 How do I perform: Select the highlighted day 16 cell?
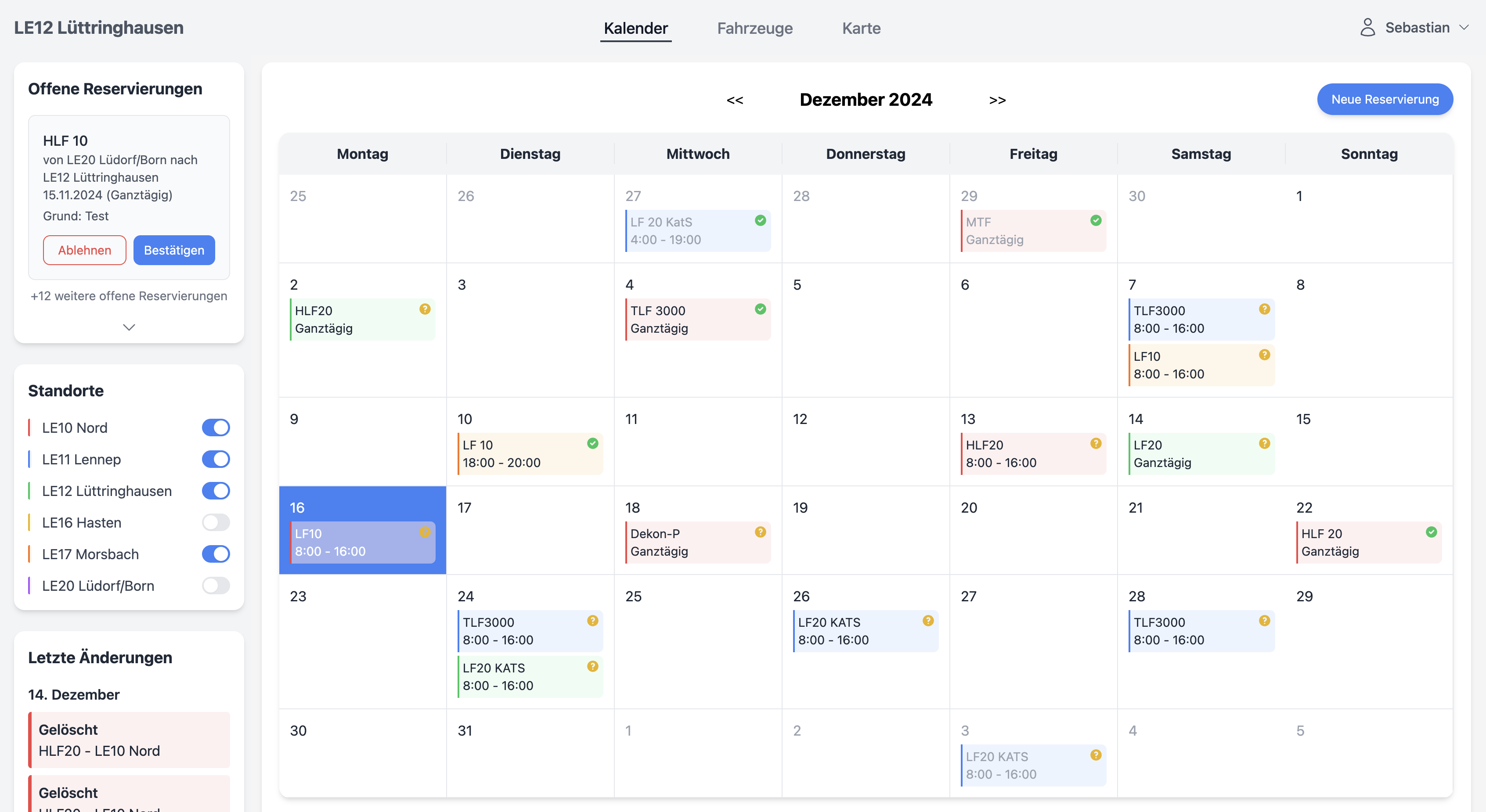point(362,530)
